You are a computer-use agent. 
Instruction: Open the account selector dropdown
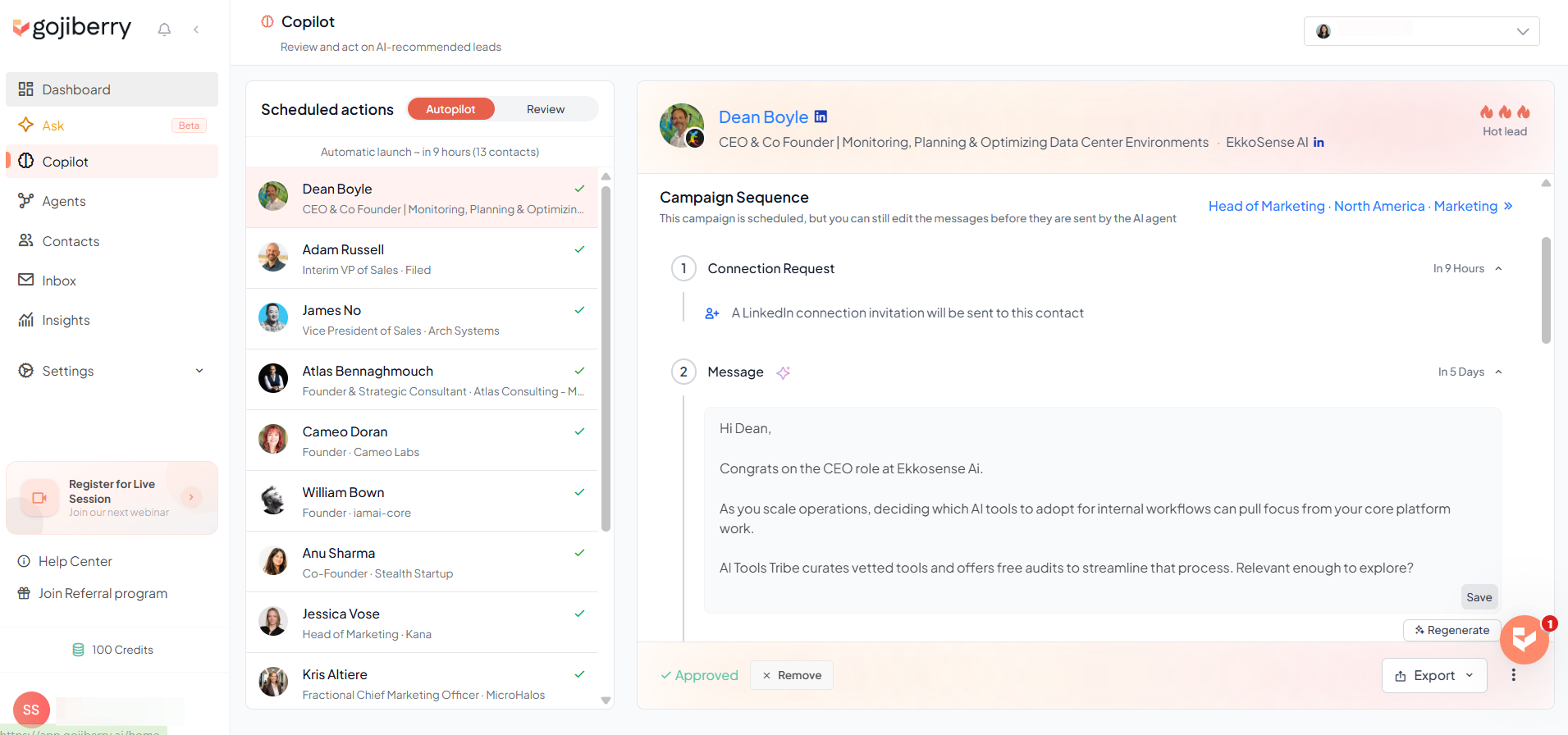(x=1421, y=31)
